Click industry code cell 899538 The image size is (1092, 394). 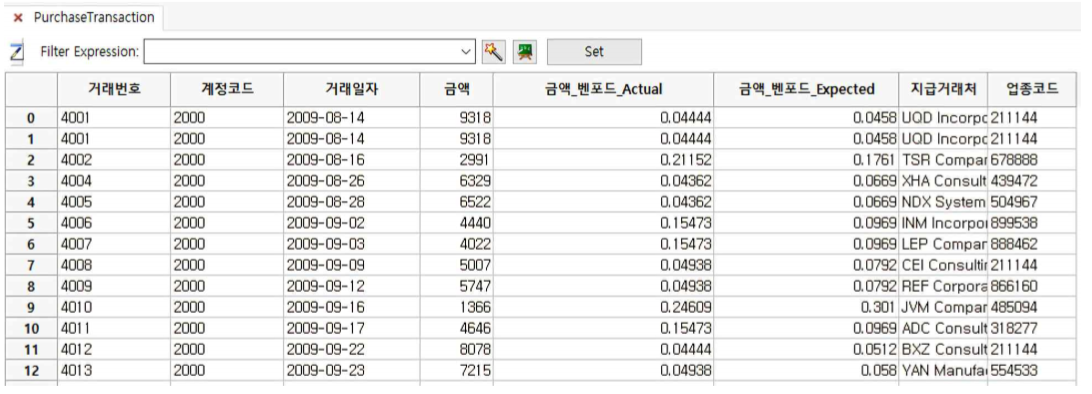point(1033,223)
